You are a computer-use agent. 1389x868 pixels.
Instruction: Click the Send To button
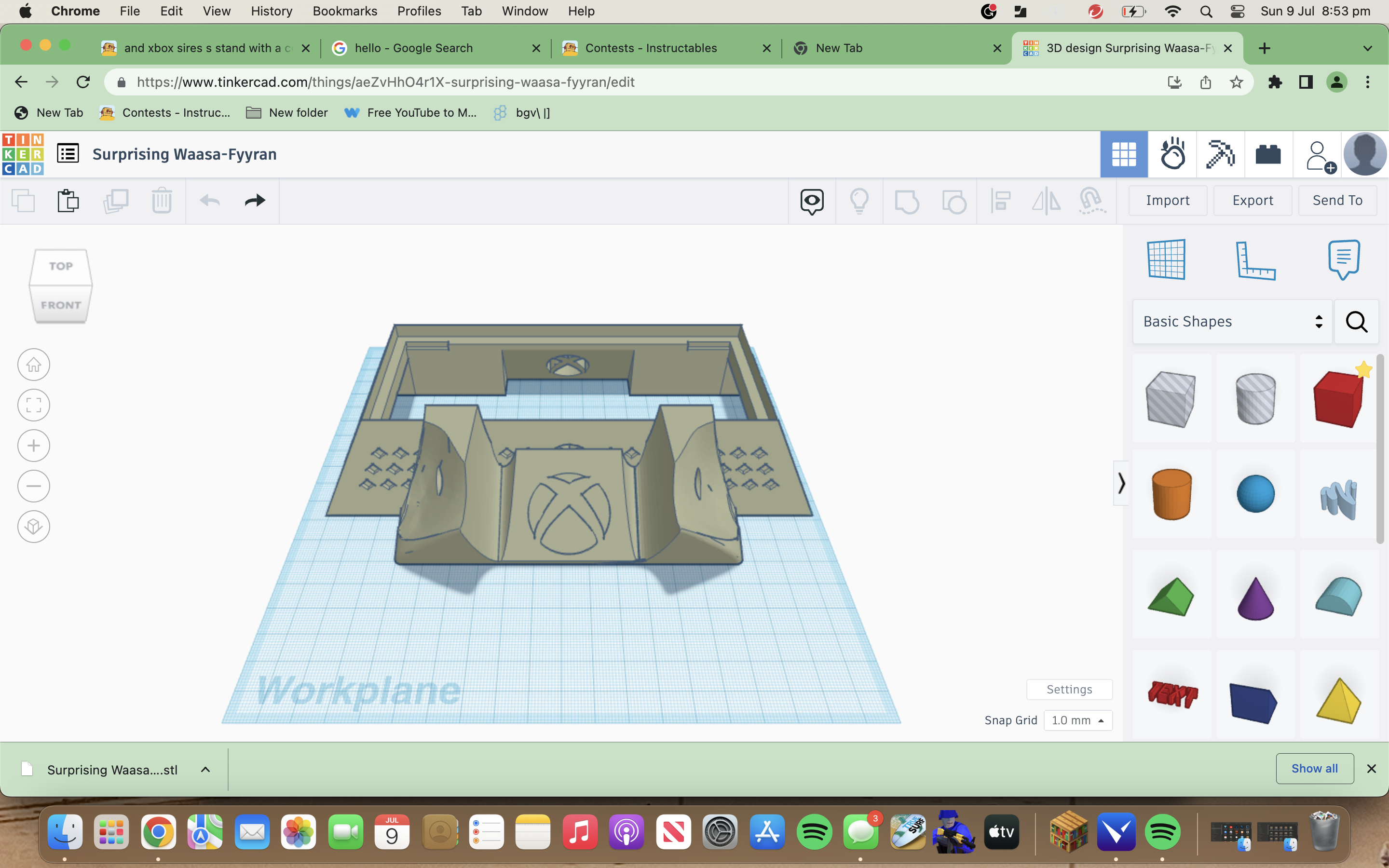pos(1337,200)
